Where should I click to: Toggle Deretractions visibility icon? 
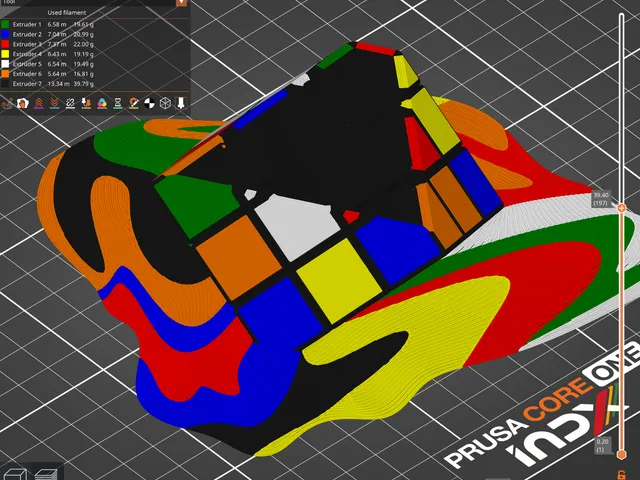tap(54, 103)
